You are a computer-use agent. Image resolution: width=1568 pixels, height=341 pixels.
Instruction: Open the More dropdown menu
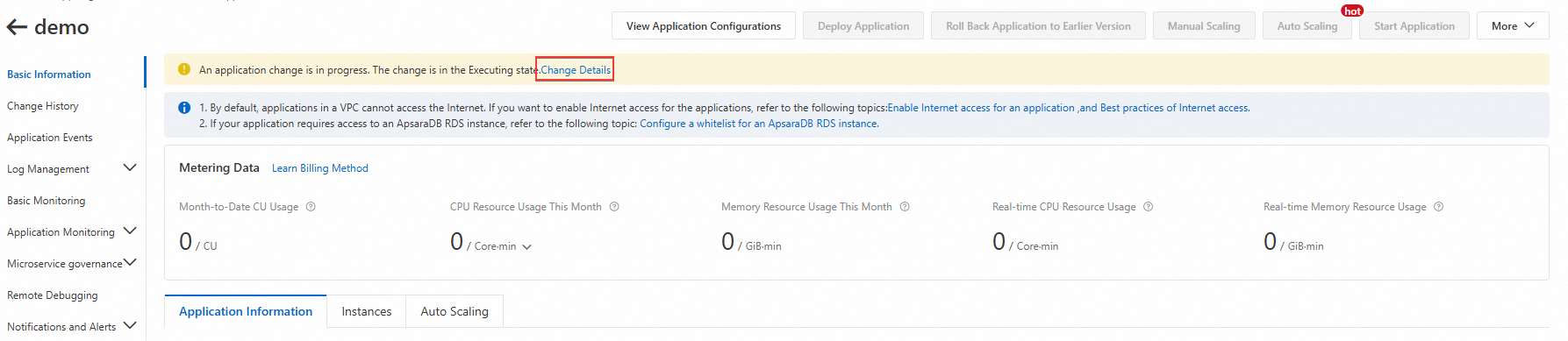(1513, 25)
